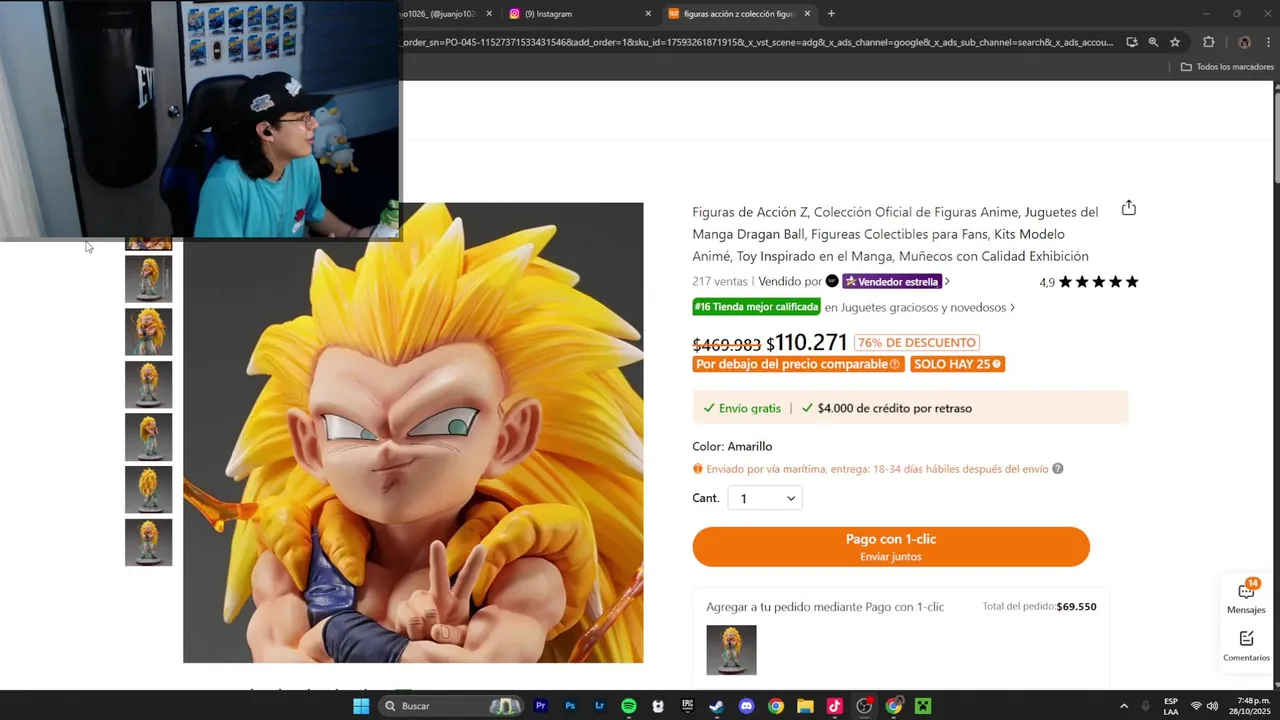Open Epic Games launcher from taskbar
The image size is (1280, 720).
(687, 706)
